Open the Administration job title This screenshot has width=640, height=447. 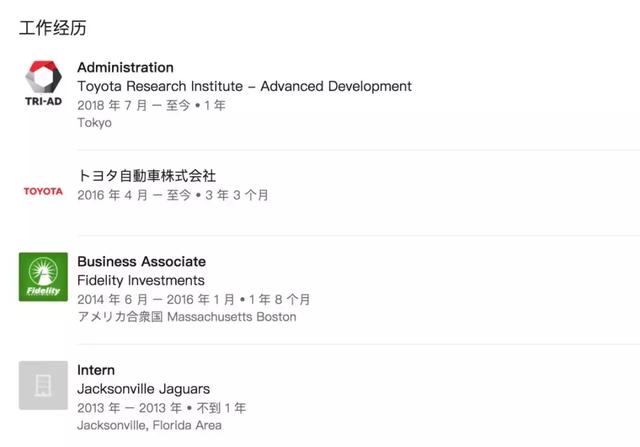[x=125, y=67]
